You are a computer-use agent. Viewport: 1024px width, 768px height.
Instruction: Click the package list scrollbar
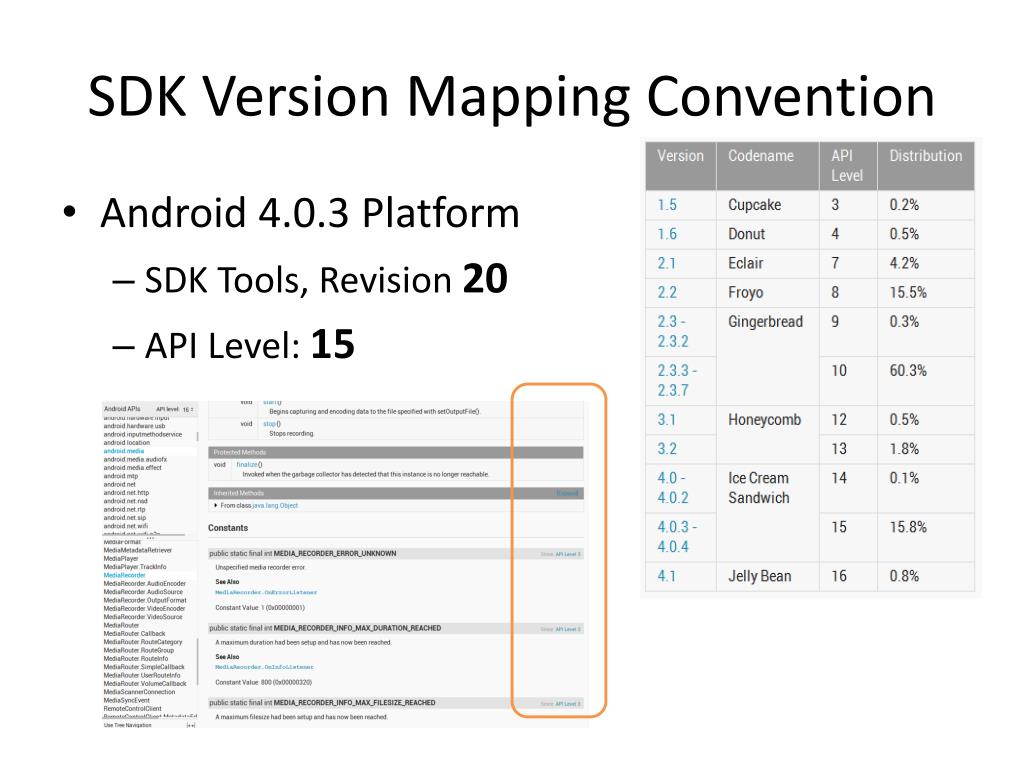click(197, 437)
